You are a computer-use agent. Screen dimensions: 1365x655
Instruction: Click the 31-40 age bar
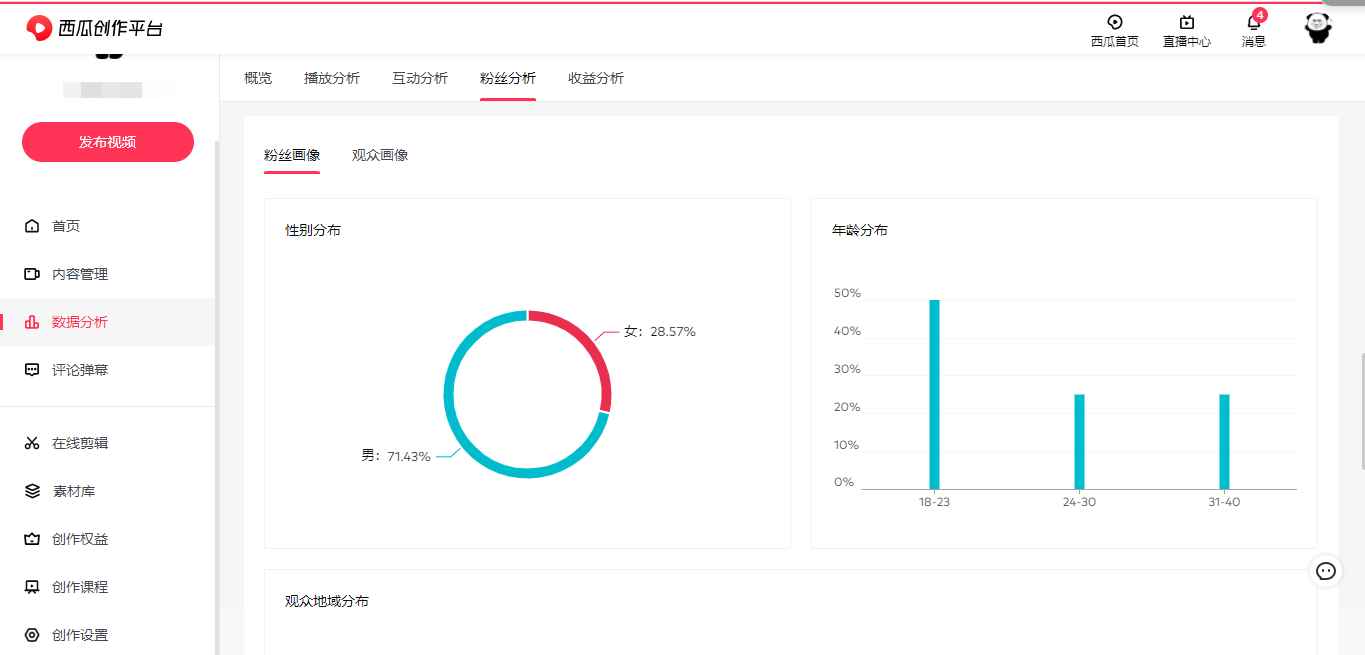1224,441
